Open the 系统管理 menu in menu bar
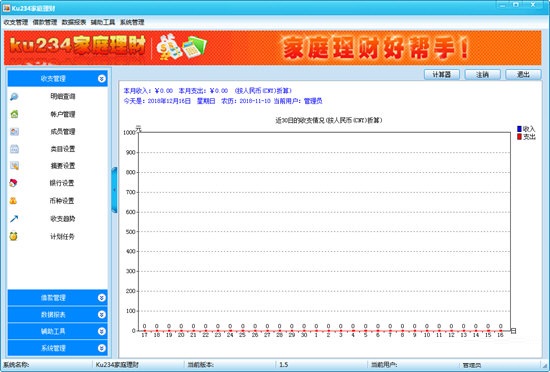 point(132,22)
